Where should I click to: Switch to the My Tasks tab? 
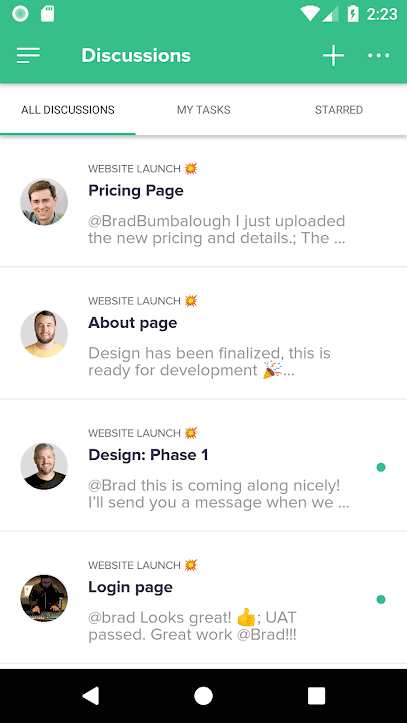point(203,110)
